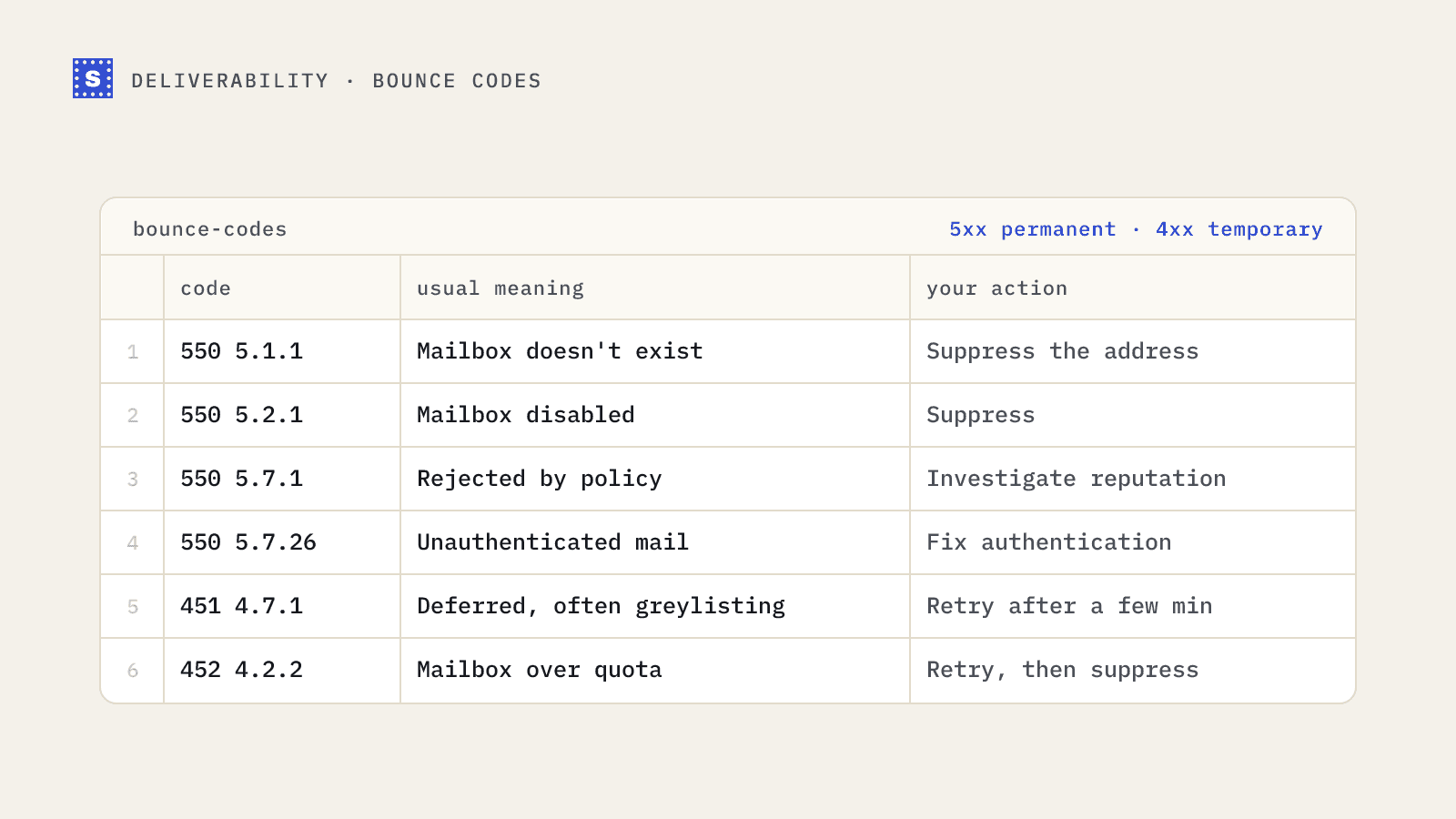
Task: Click 'Unauthenticated mail' cell
Action: [655, 542]
